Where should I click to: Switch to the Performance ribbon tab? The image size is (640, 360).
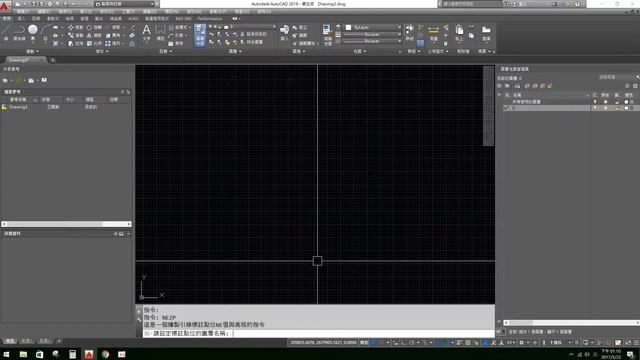pos(210,18)
